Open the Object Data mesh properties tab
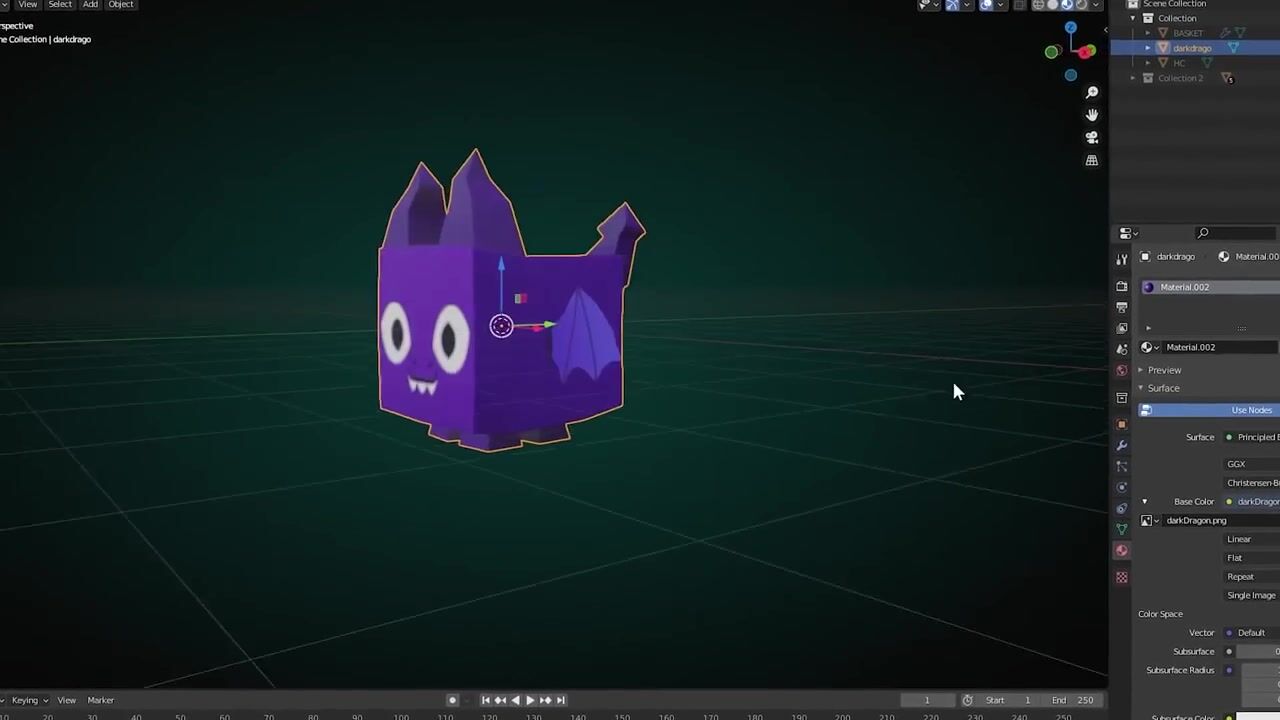 click(1122, 529)
